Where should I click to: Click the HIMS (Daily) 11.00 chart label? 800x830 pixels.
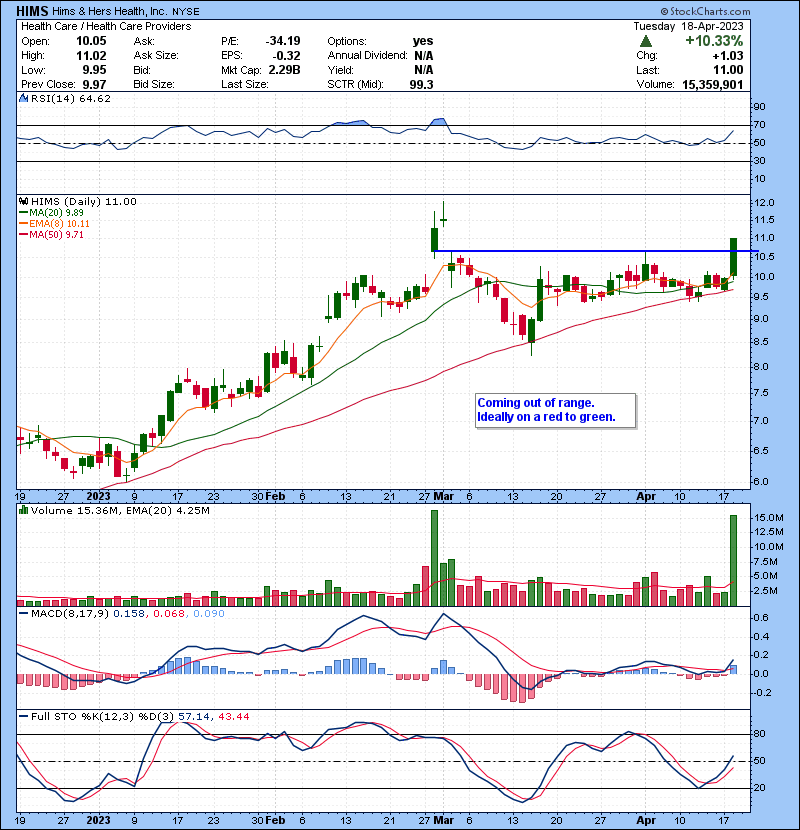pos(84,202)
